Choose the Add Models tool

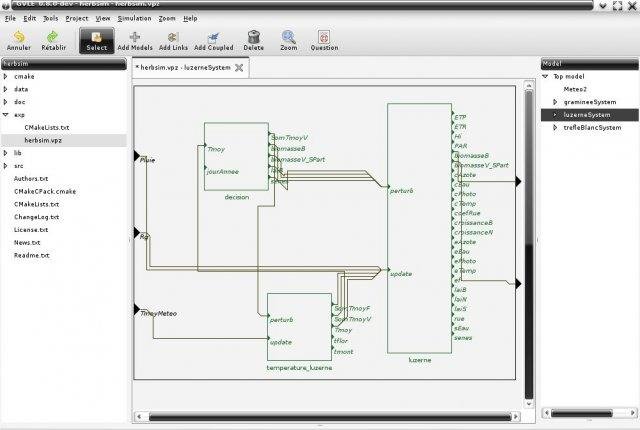point(135,36)
